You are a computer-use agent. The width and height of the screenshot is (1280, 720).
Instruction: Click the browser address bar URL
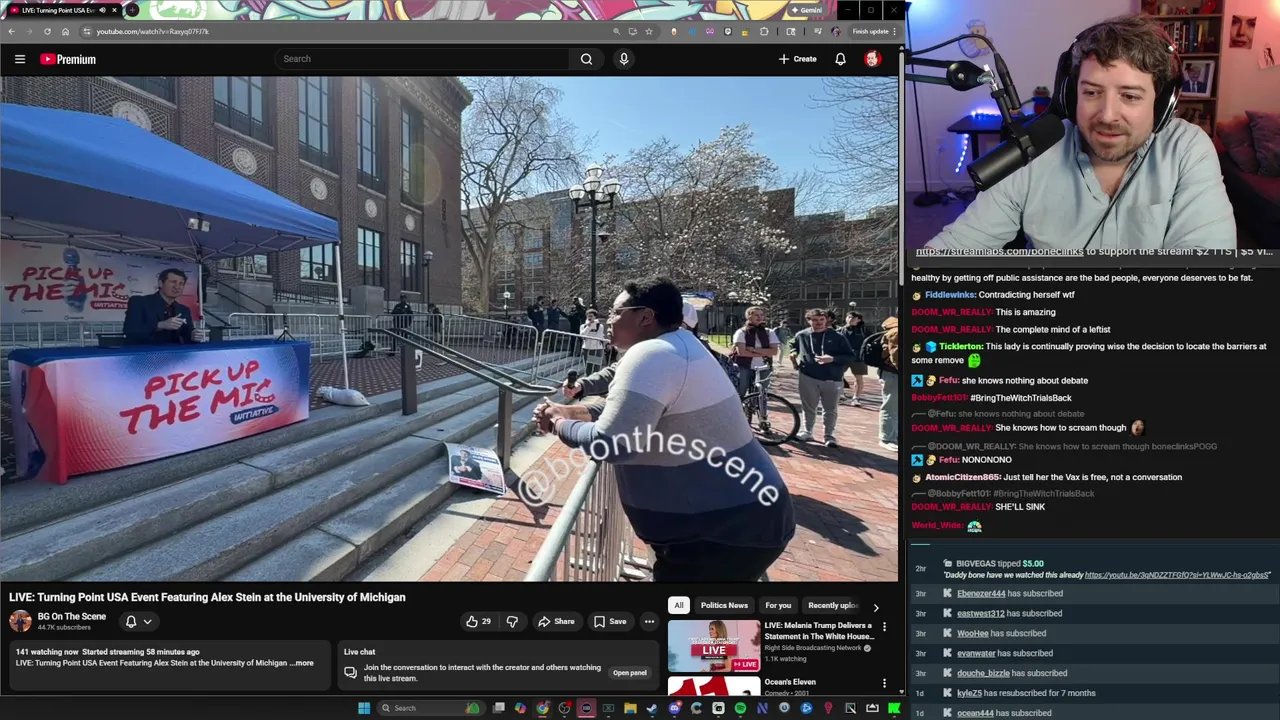[x=152, y=31]
